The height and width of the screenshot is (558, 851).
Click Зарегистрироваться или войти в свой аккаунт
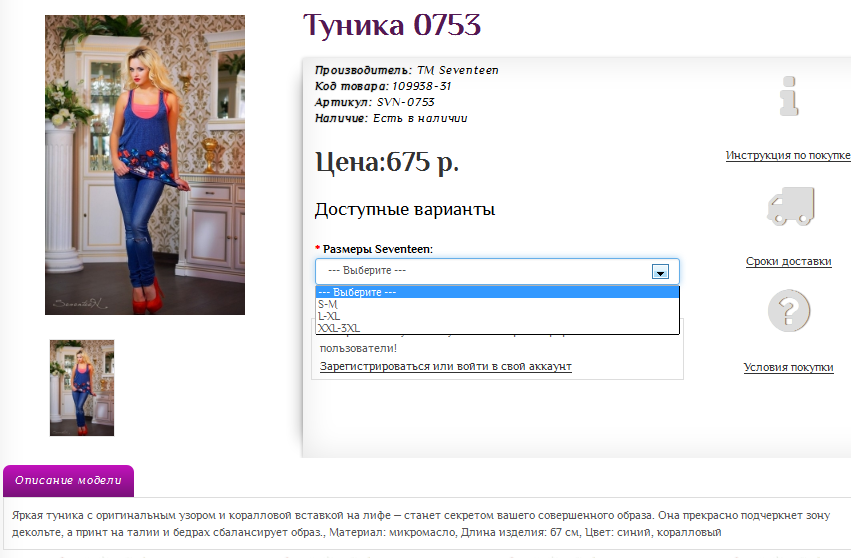(x=446, y=366)
